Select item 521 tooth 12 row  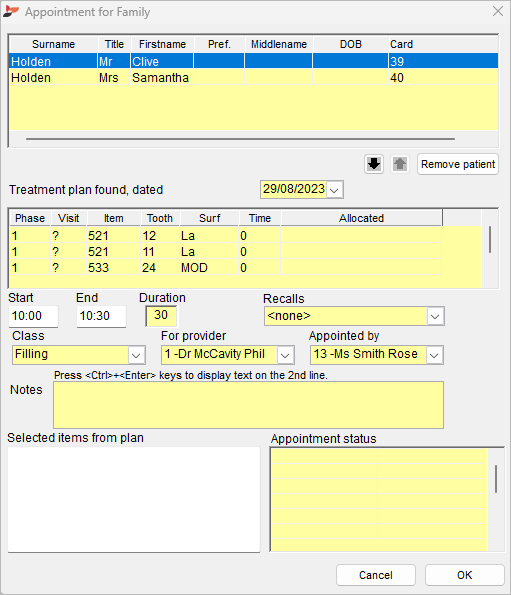[225, 236]
